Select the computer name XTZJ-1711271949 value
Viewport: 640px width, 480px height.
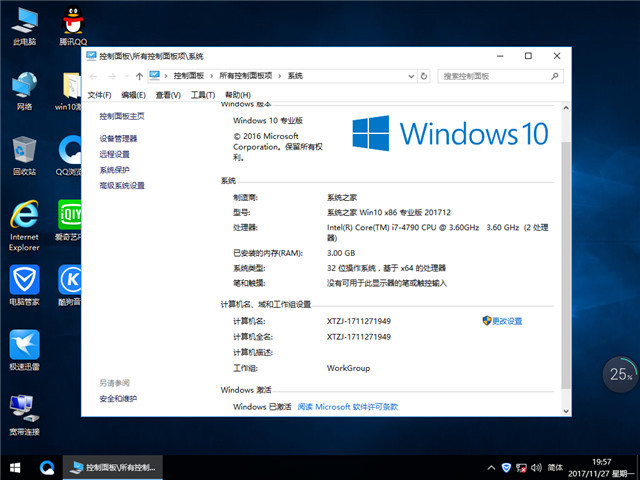[359, 322]
